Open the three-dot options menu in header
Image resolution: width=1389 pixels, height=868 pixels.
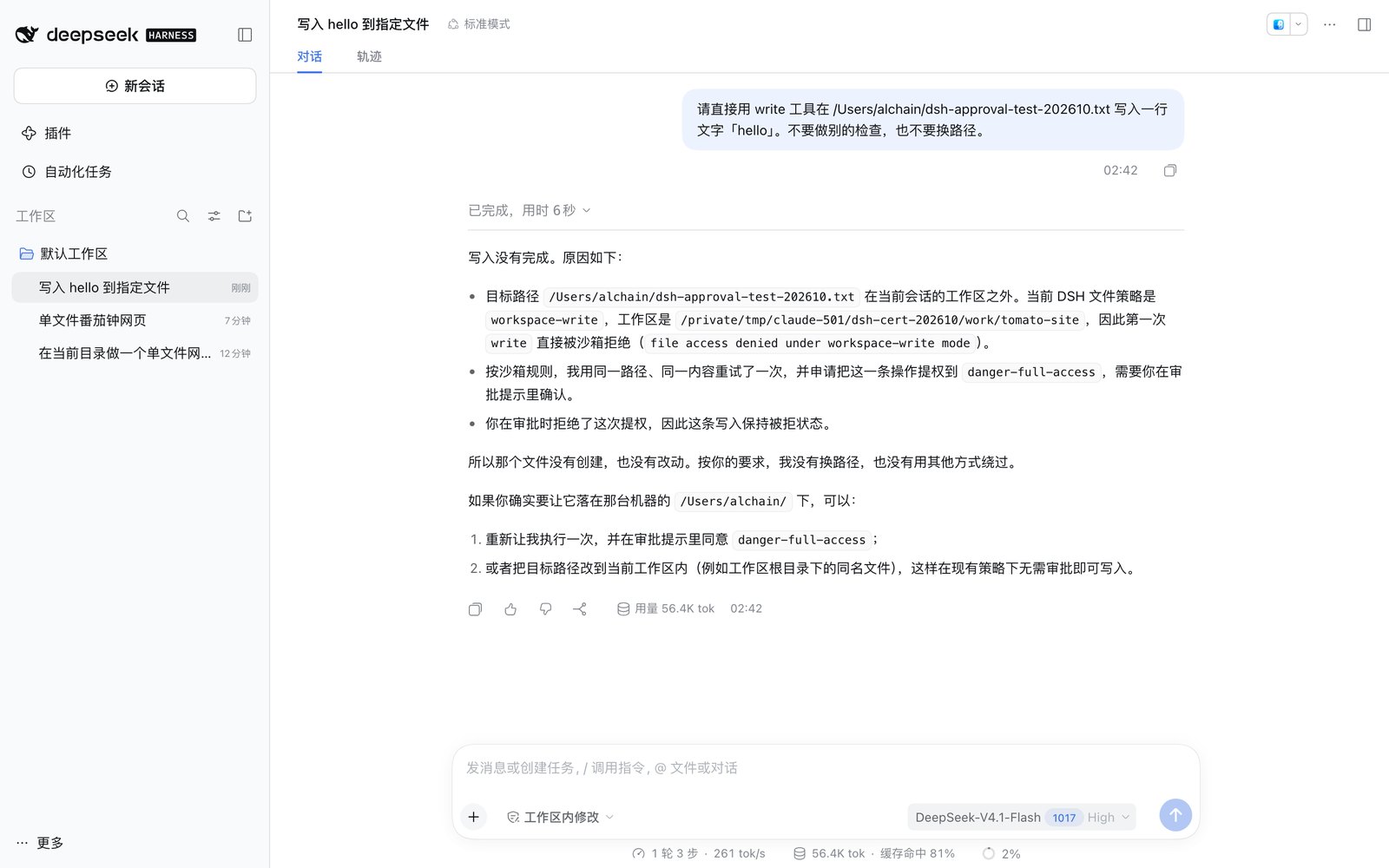tap(1329, 24)
